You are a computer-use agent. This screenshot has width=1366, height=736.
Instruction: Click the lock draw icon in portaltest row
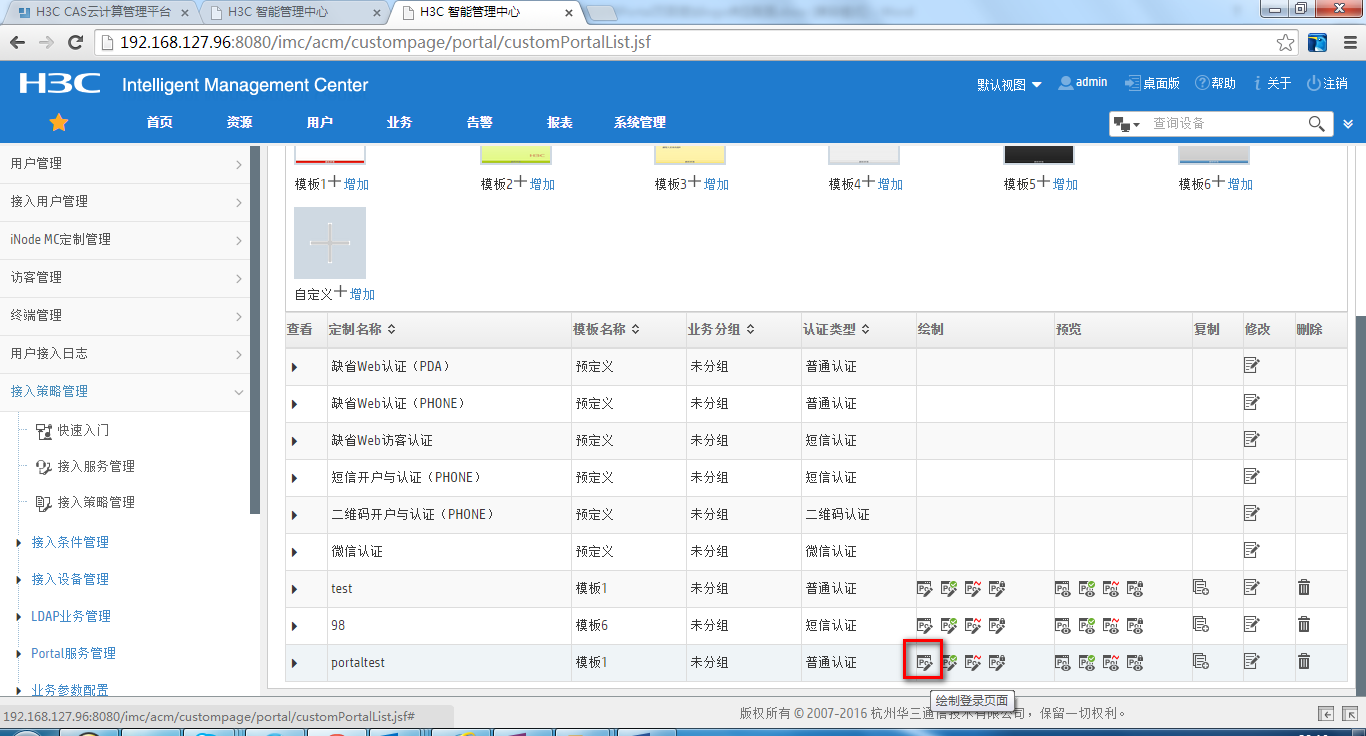(996, 662)
